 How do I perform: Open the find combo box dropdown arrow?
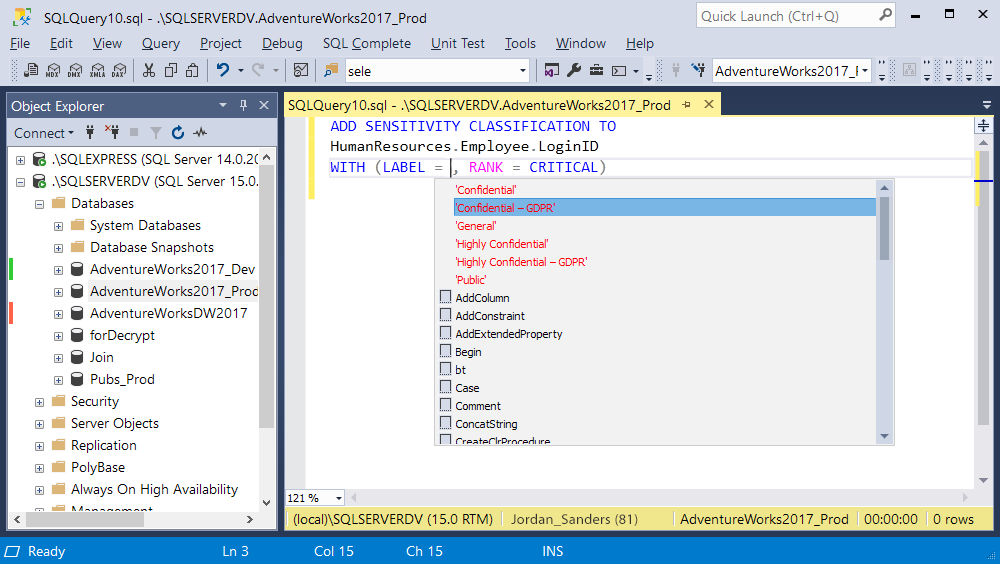point(522,71)
